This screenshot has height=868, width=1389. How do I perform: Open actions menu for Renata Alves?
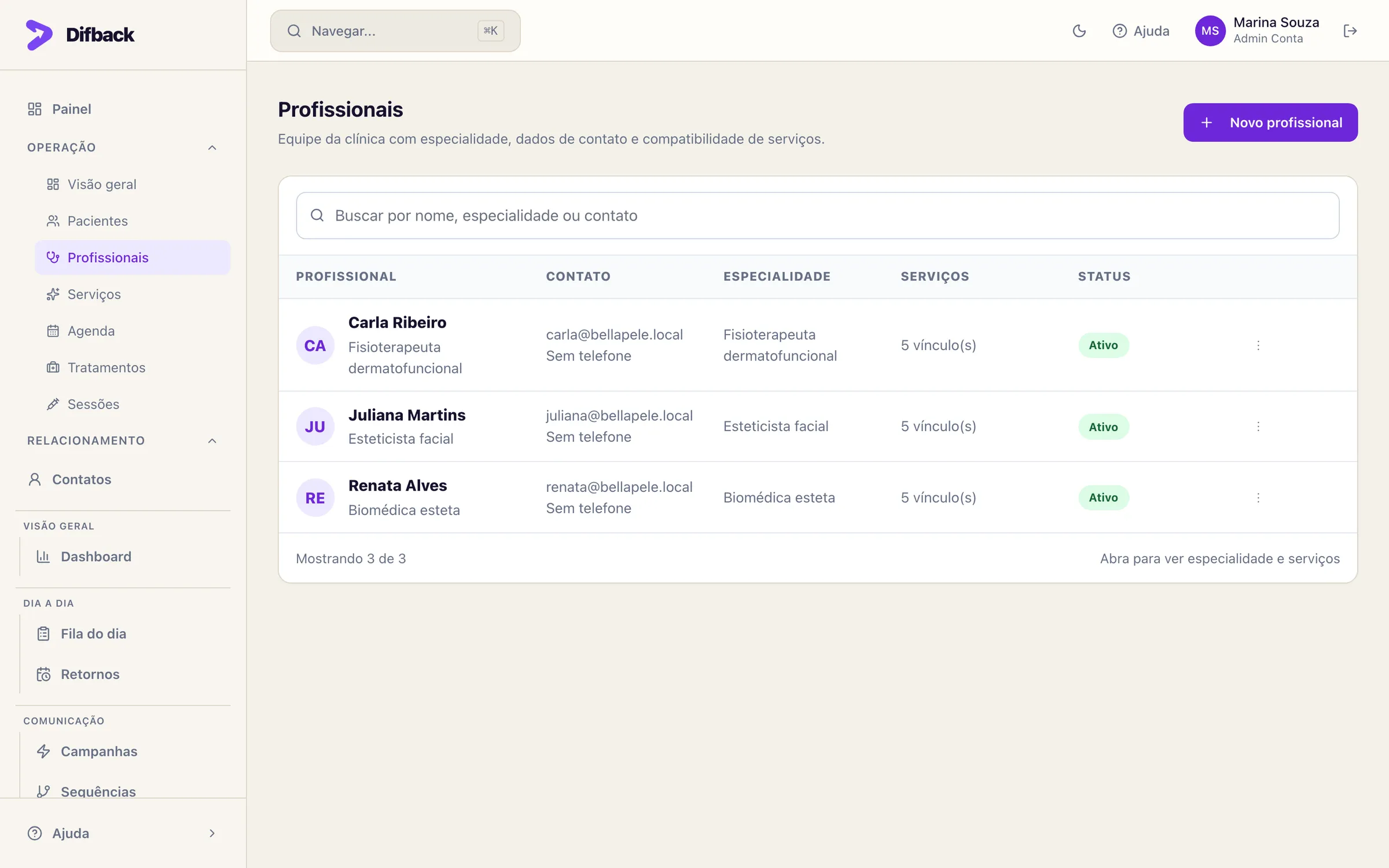click(x=1258, y=498)
